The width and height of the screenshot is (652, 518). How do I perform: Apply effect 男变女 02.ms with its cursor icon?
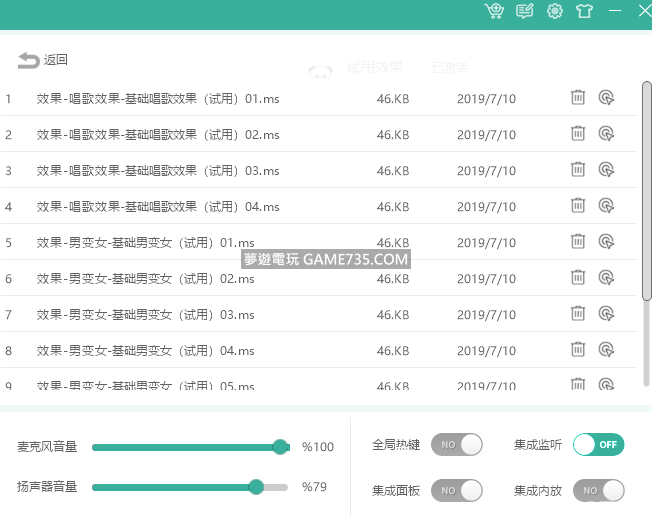click(606, 278)
